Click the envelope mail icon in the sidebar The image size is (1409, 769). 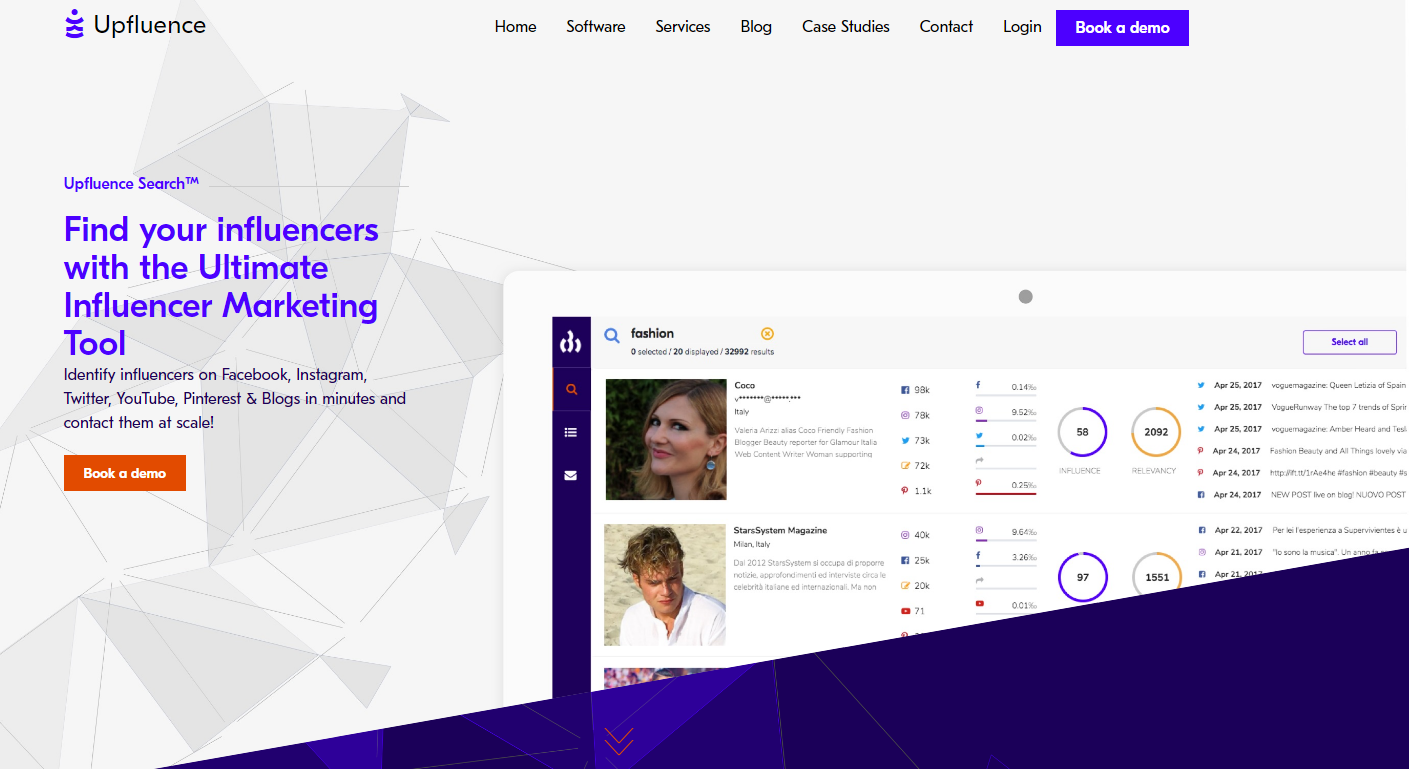tap(571, 475)
